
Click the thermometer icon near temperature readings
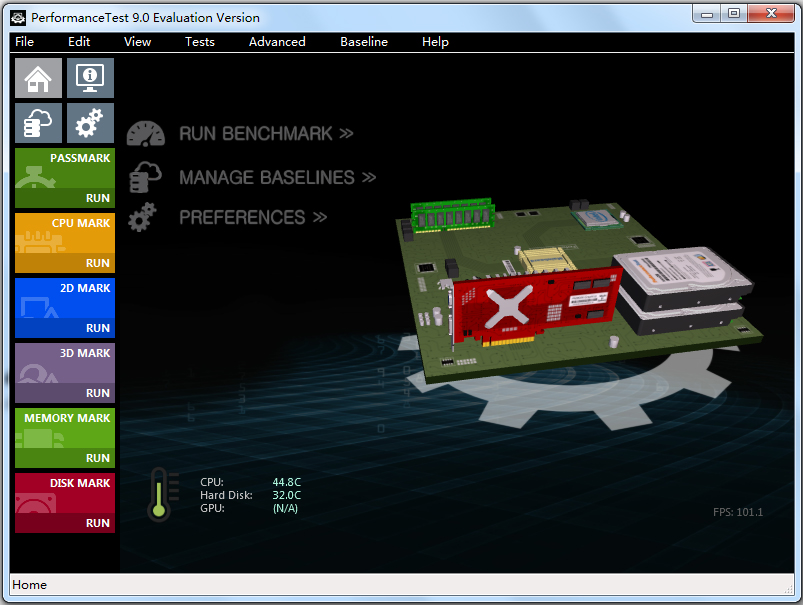pos(161,494)
